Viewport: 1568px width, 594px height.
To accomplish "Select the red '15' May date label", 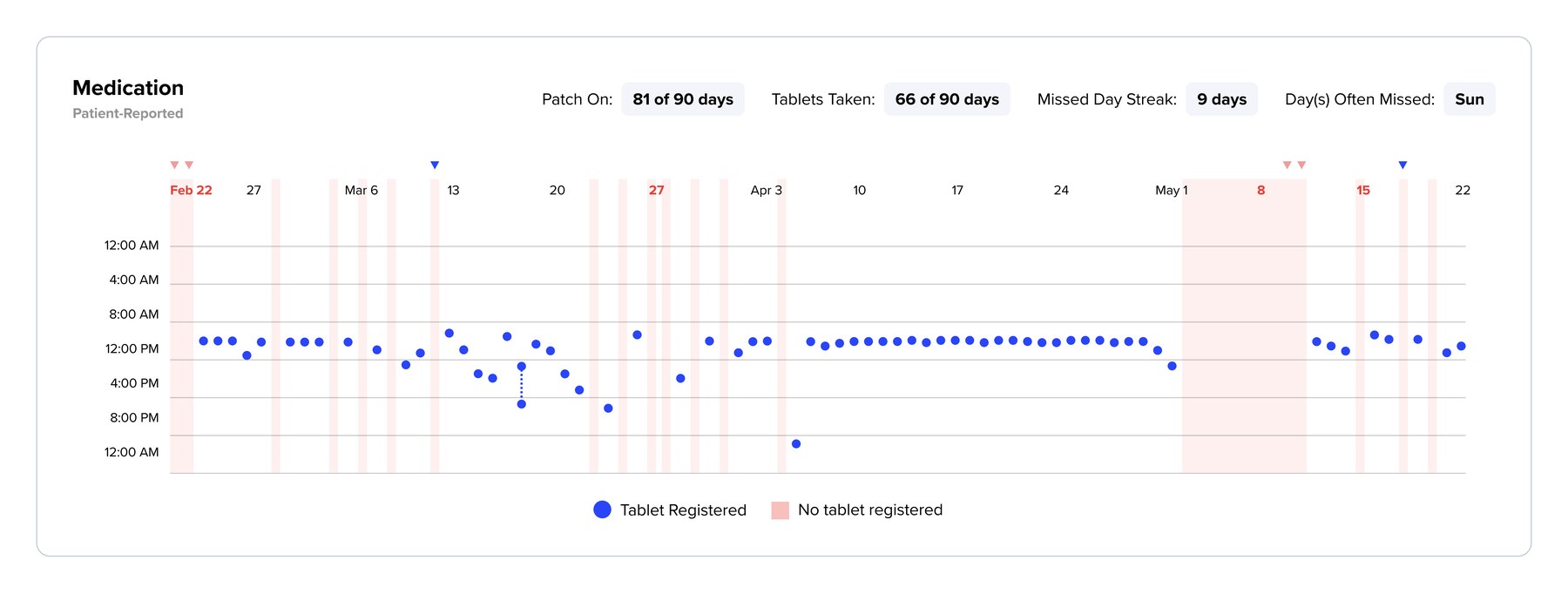I will 1363,190.
